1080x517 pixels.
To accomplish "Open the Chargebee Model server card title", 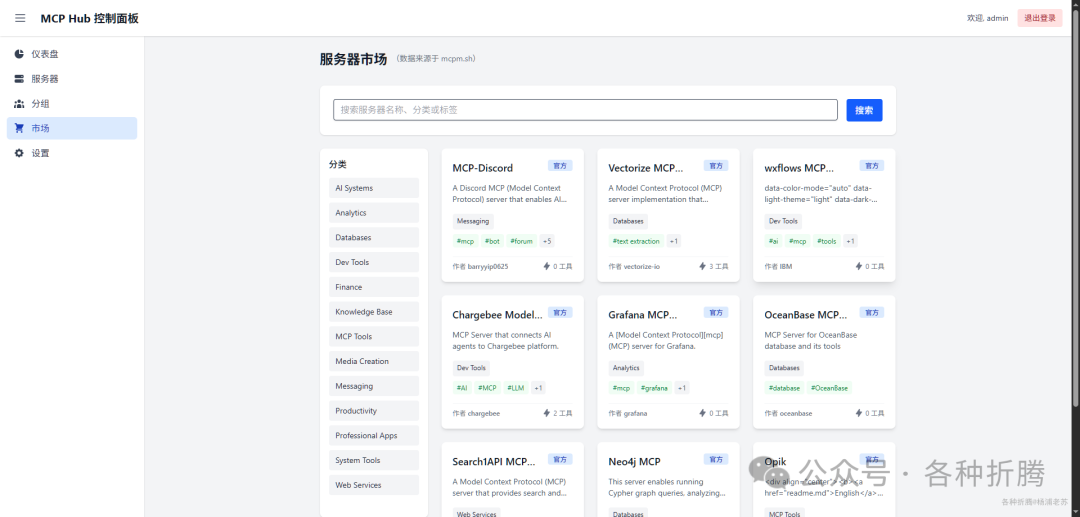I will tap(497, 315).
